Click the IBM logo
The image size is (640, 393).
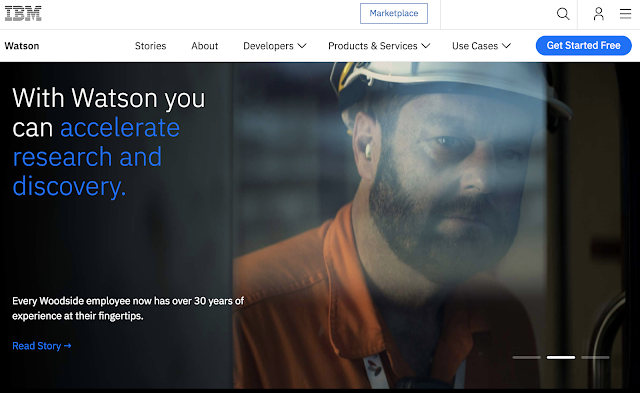tap(23, 13)
